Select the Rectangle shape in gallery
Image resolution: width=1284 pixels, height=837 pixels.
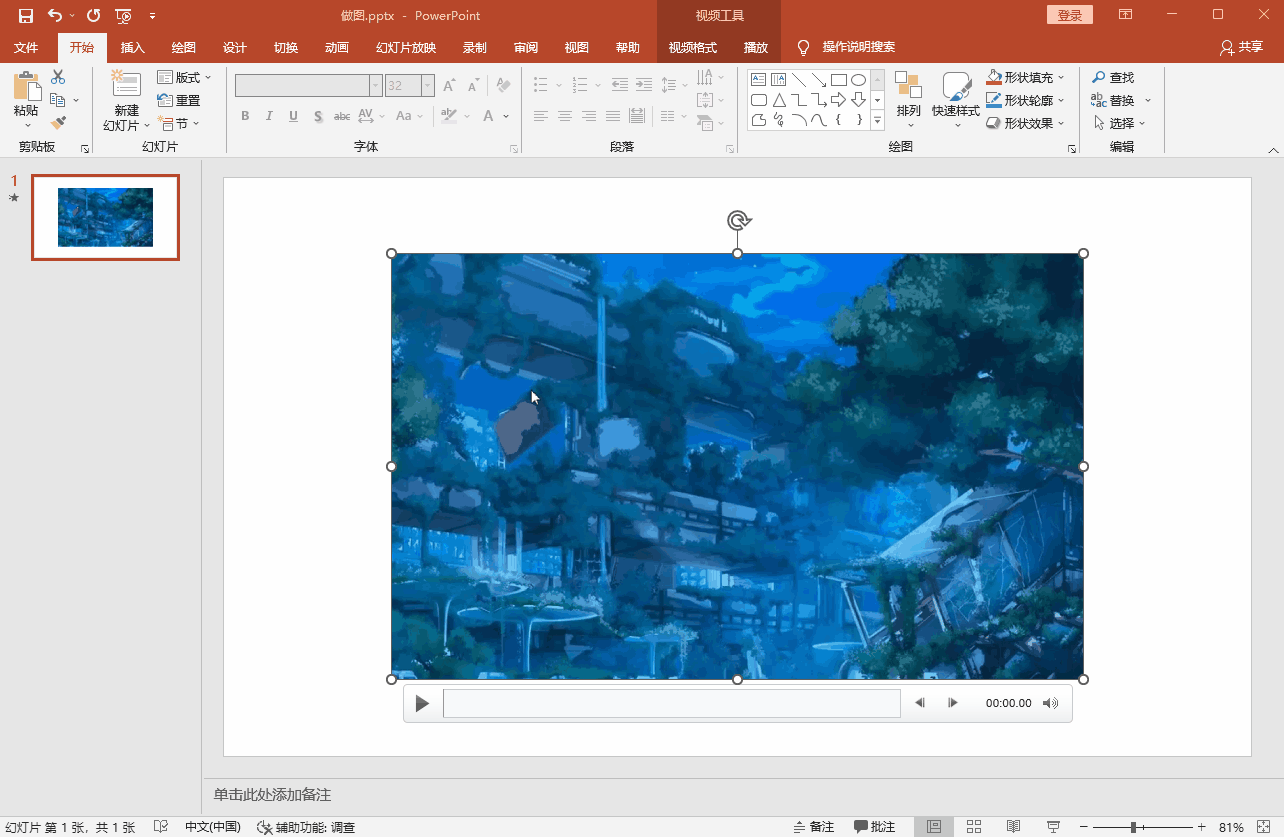838,80
